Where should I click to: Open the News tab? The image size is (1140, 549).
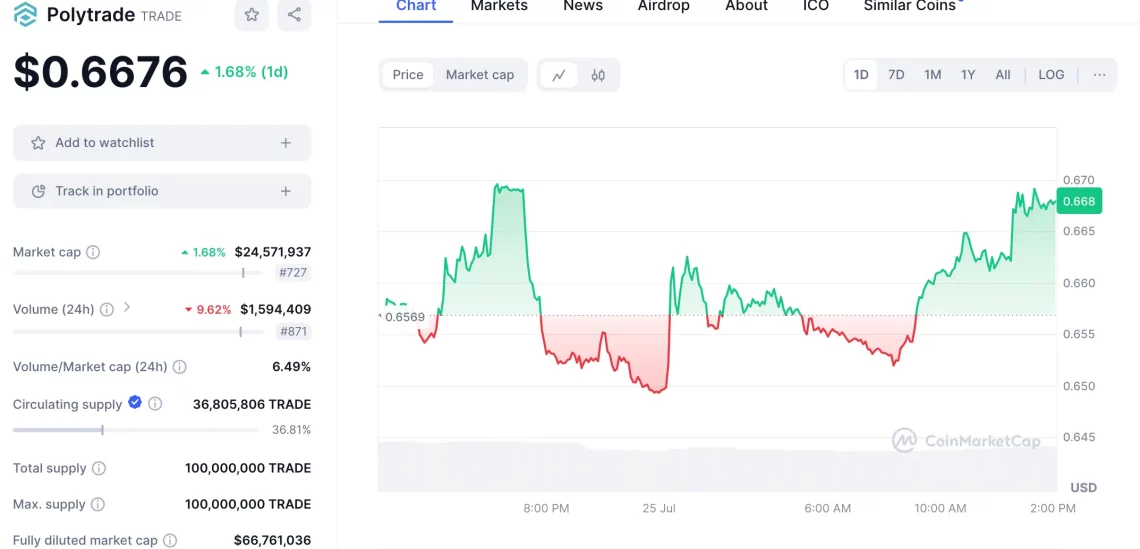(x=583, y=7)
